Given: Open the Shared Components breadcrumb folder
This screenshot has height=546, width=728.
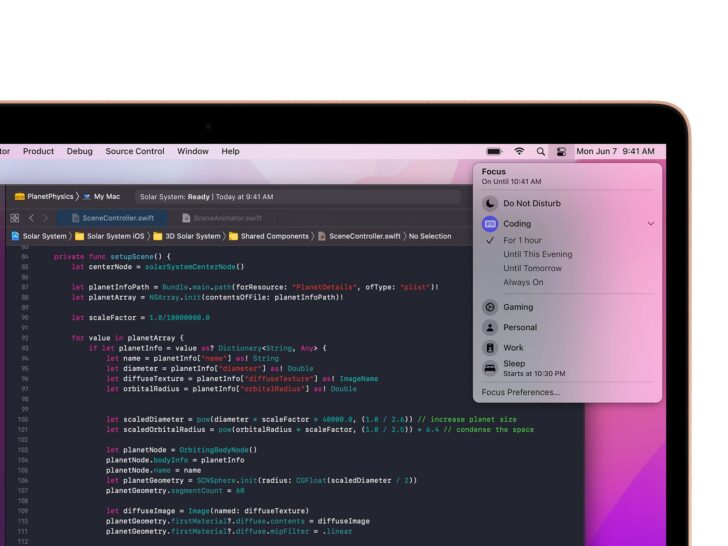Looking at the screenshot, I should (269, 236).
